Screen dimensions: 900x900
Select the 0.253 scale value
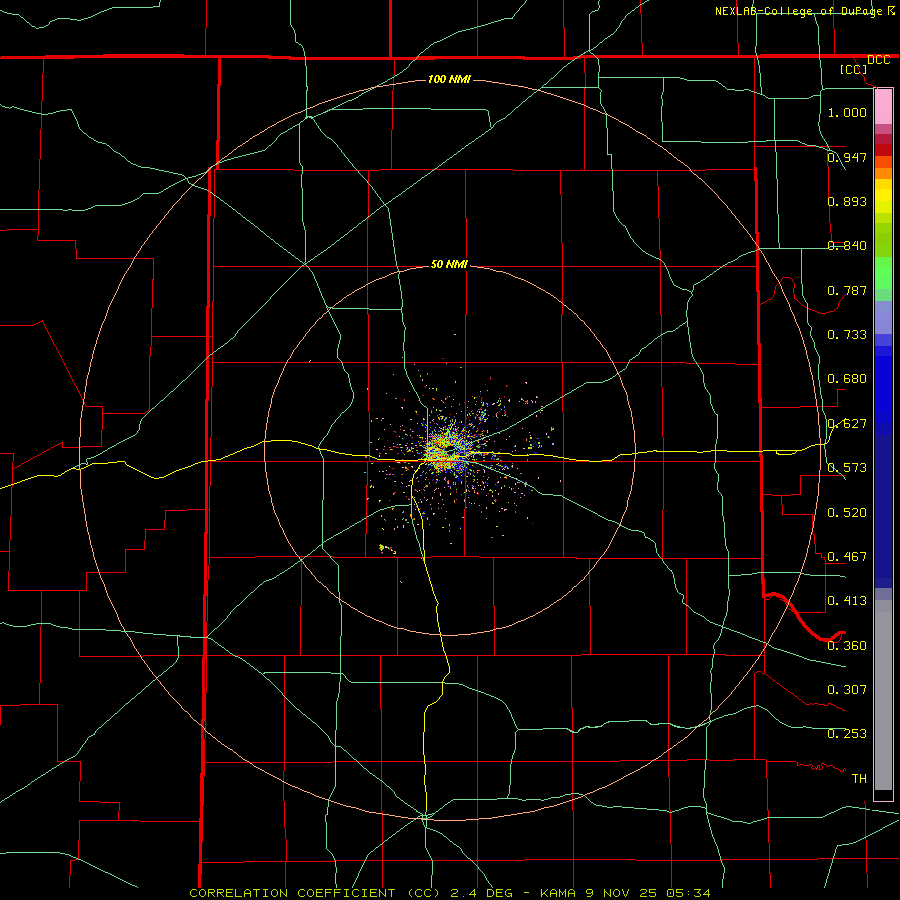pyautogui.click(x=847, y=734)
